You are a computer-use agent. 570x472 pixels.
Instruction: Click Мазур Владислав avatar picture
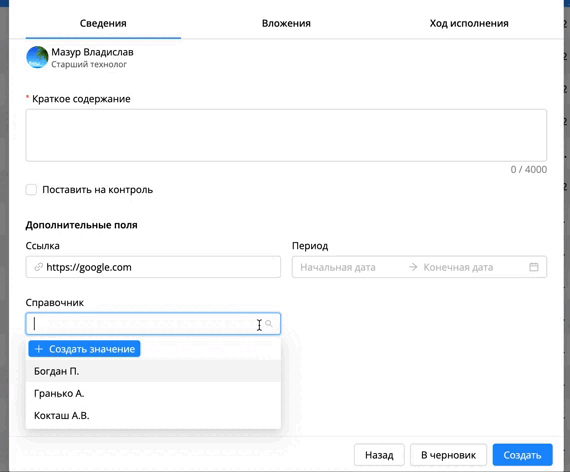[37, 57]
